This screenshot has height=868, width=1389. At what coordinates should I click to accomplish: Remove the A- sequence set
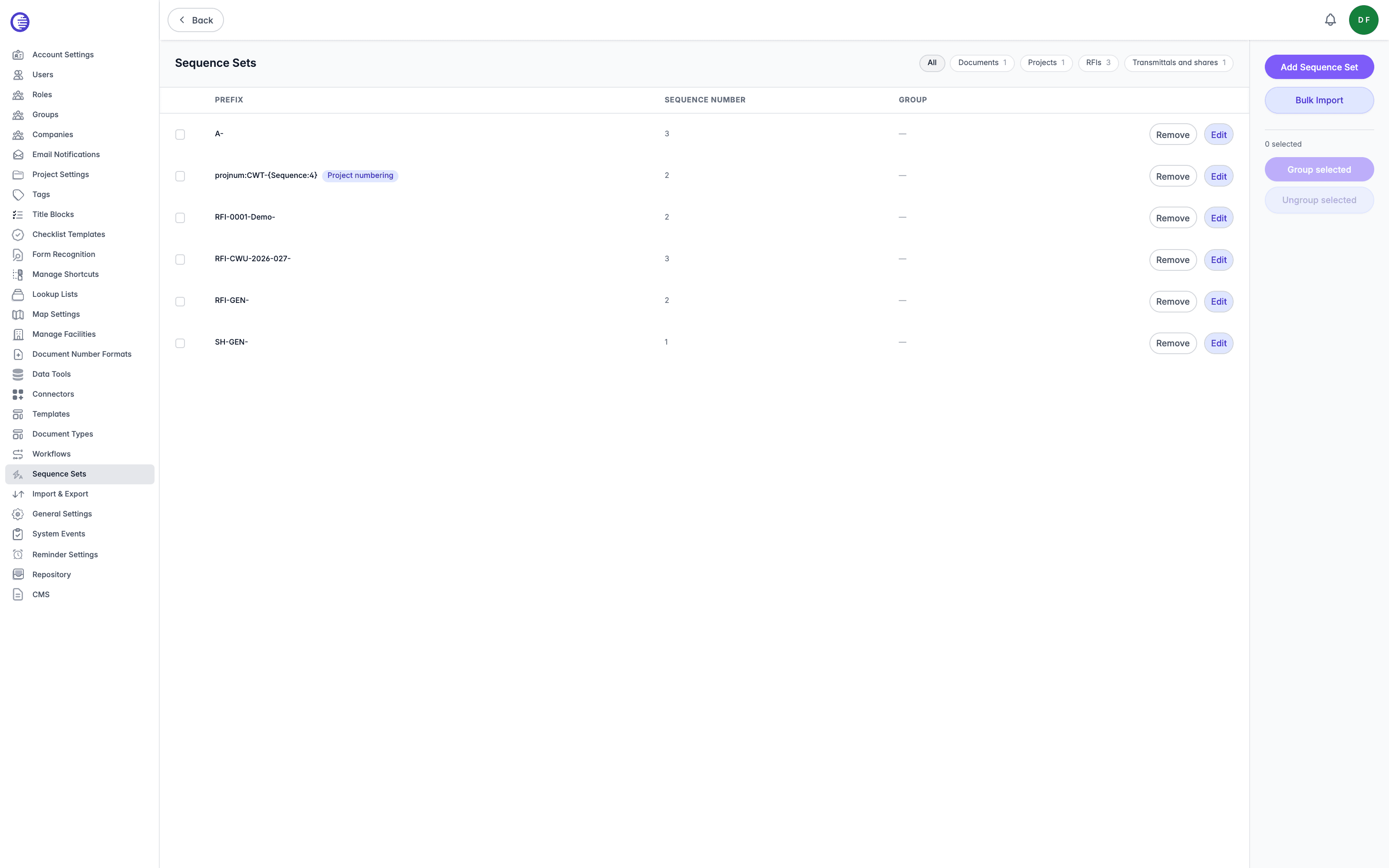tap(1172, 135)
